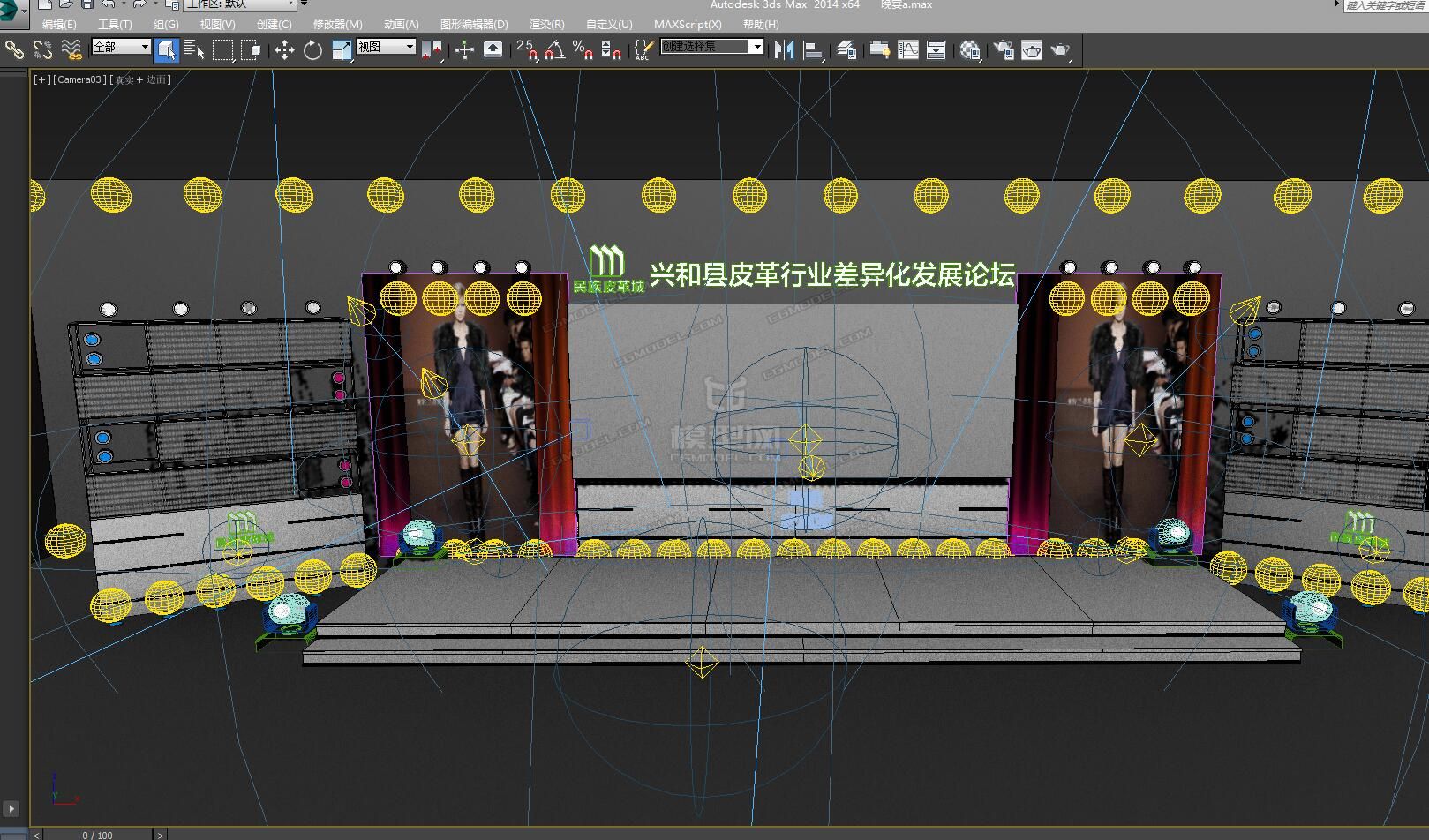Open the 修改器(M) menu
1429x840 pixels.
point(337,25)
